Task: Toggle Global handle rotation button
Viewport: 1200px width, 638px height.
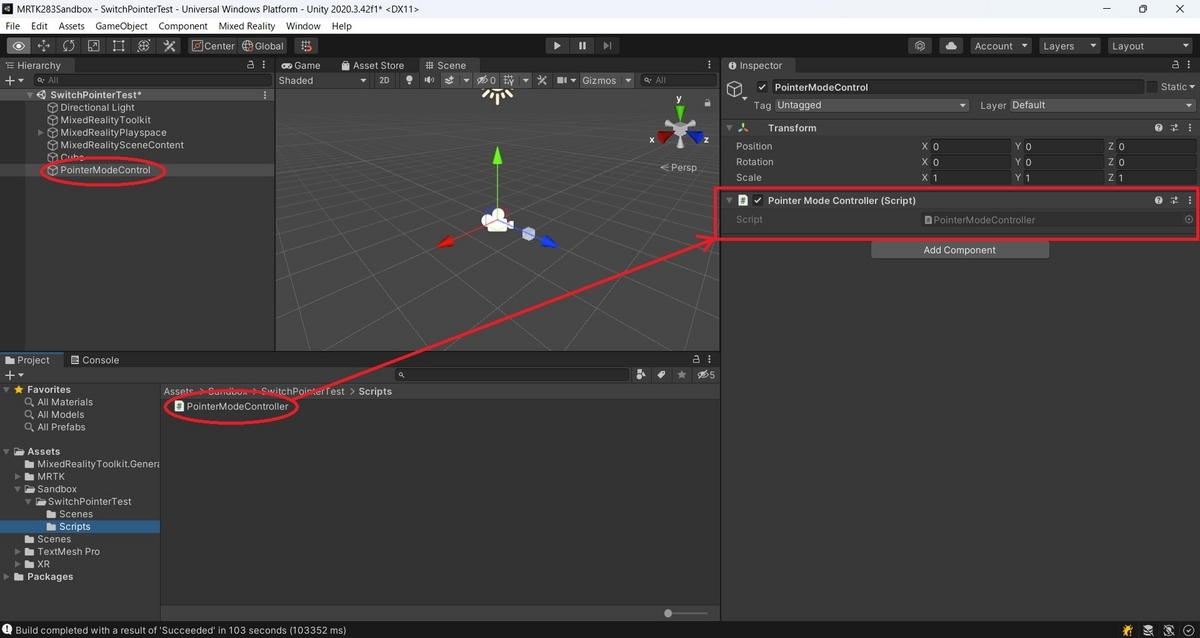Action: (263, 46)
